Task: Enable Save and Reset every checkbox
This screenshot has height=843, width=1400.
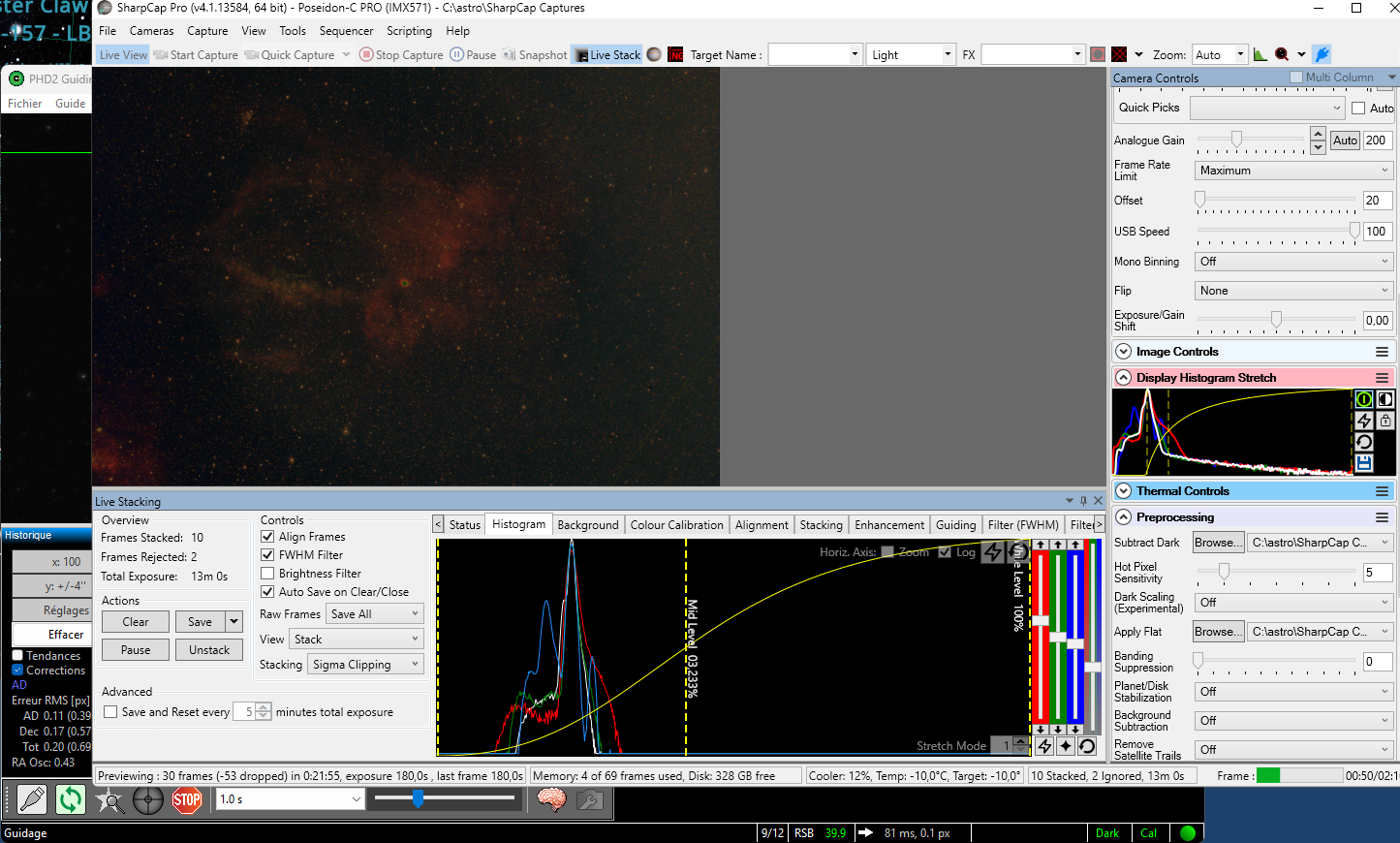Action: [110, 711]
